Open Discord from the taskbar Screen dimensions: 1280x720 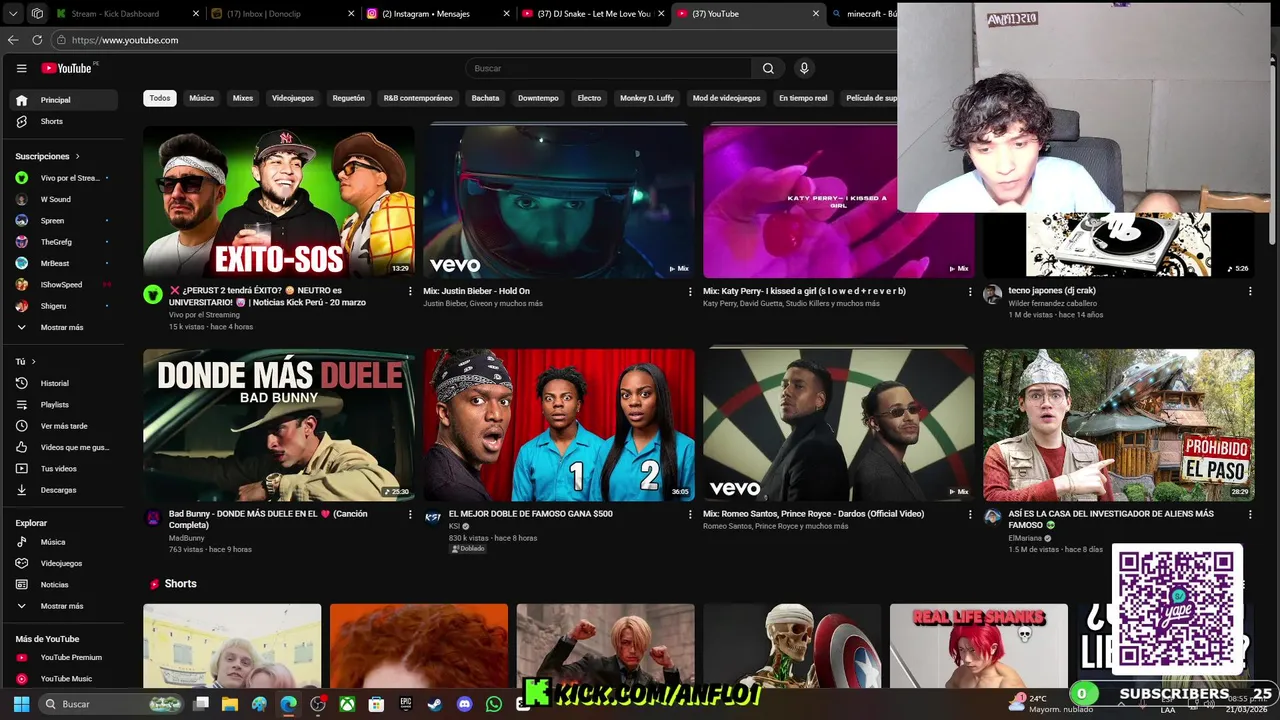(464, 704)
